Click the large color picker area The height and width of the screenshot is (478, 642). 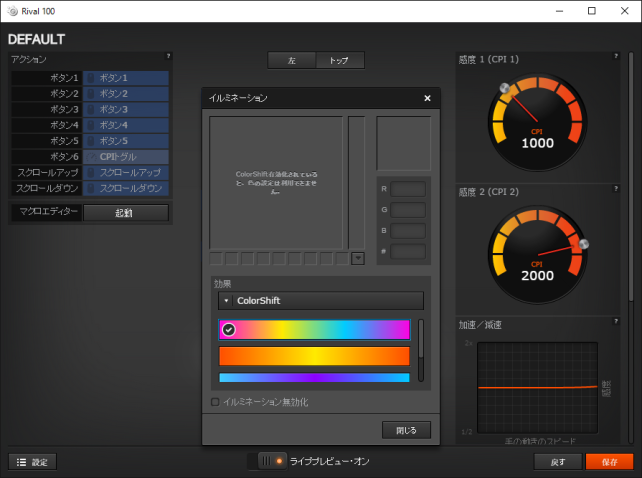pyautogui.click(x=276, y=183)
